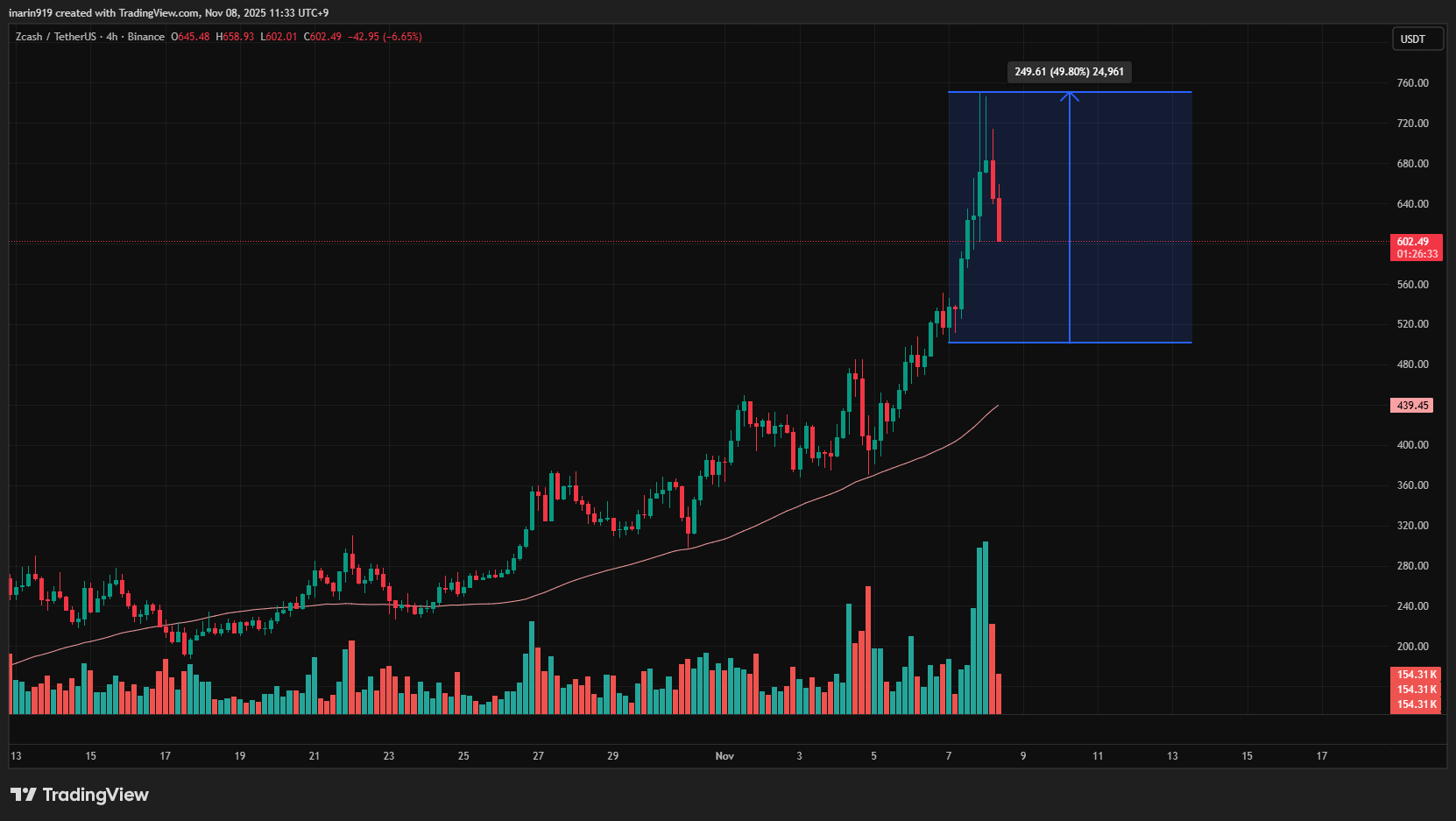Select the Zcash / TetherUS symbol title

(56, 37)
